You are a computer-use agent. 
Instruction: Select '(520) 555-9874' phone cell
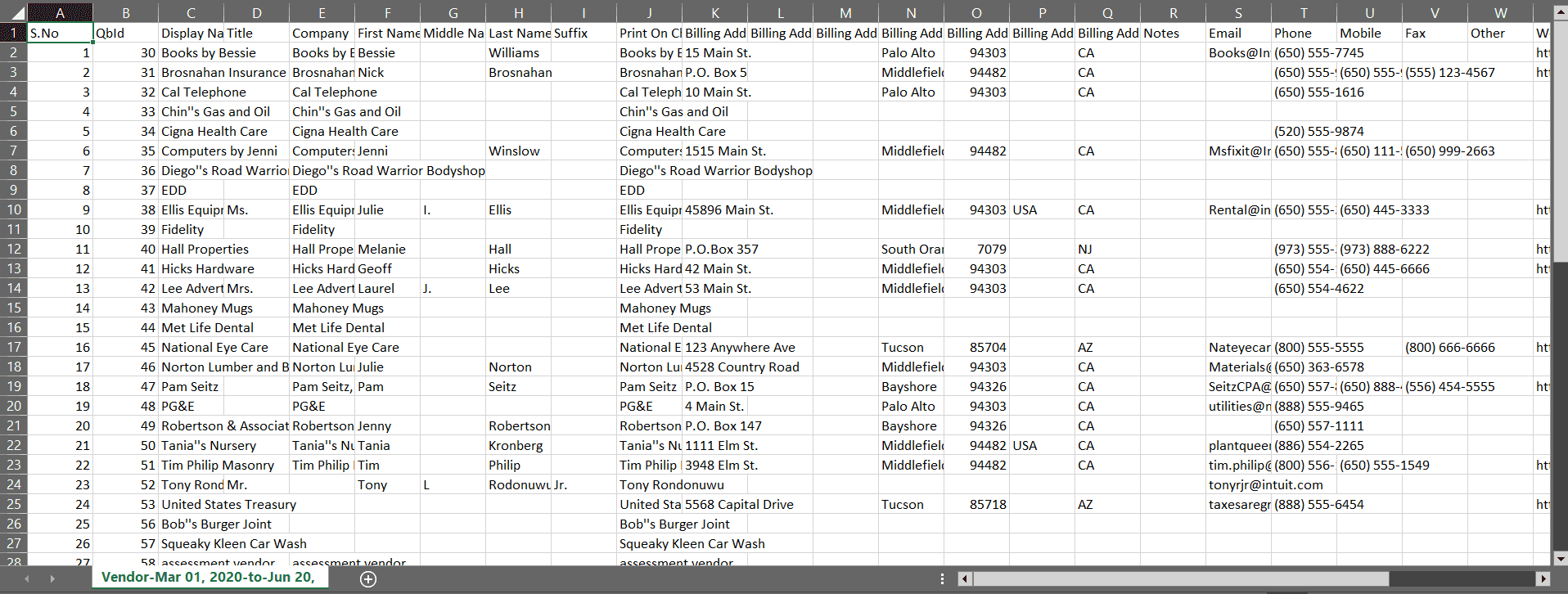pyautogui.click(x=1304, y=131)
